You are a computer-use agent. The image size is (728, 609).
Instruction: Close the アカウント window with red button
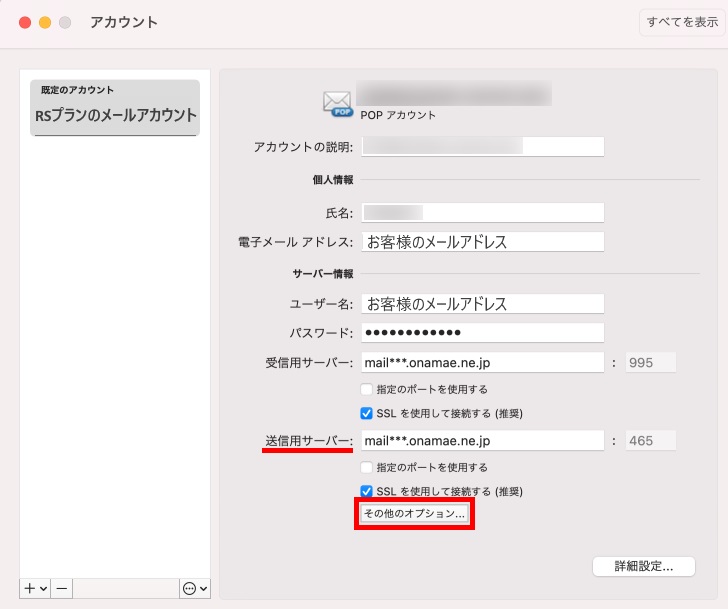[x=25, y=22]
